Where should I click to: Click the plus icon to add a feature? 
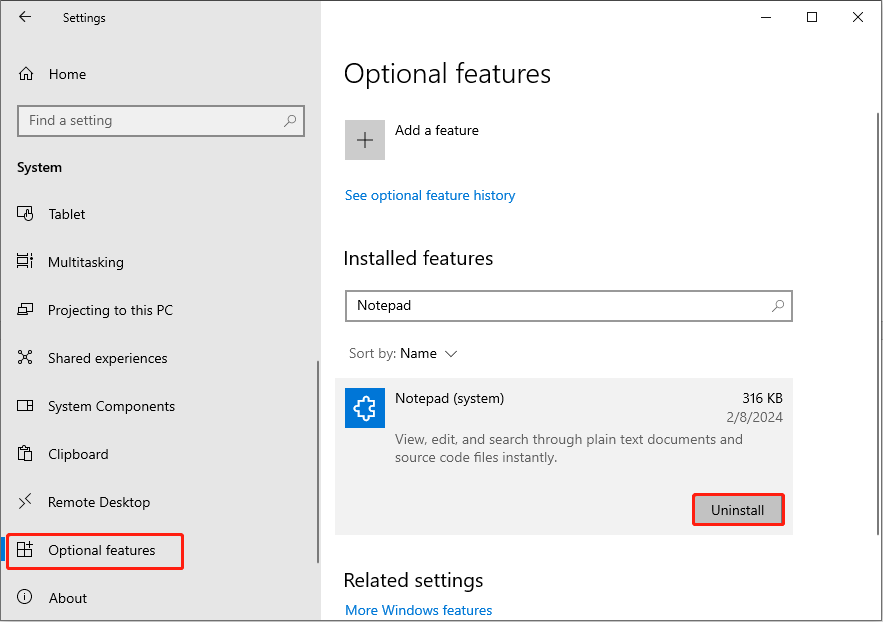[365, 140]
